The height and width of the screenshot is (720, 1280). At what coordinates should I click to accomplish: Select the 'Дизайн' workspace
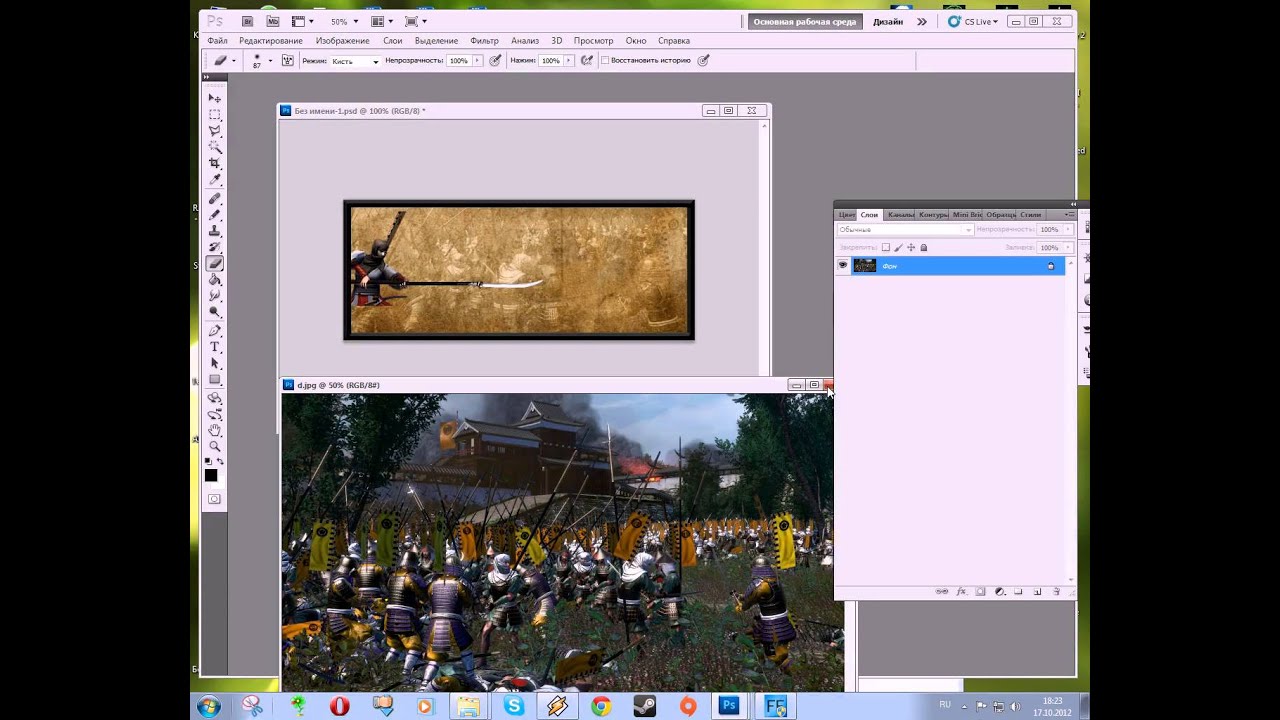click(888, 21)
